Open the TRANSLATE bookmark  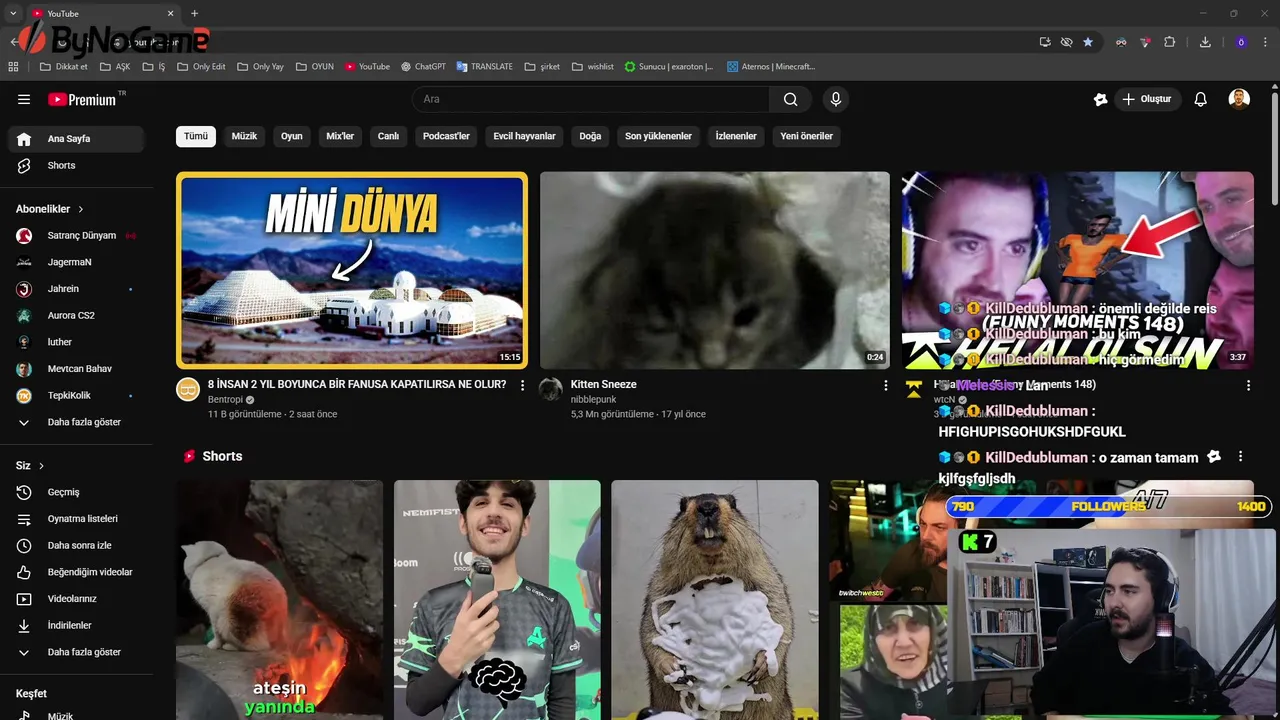[484, 67]
